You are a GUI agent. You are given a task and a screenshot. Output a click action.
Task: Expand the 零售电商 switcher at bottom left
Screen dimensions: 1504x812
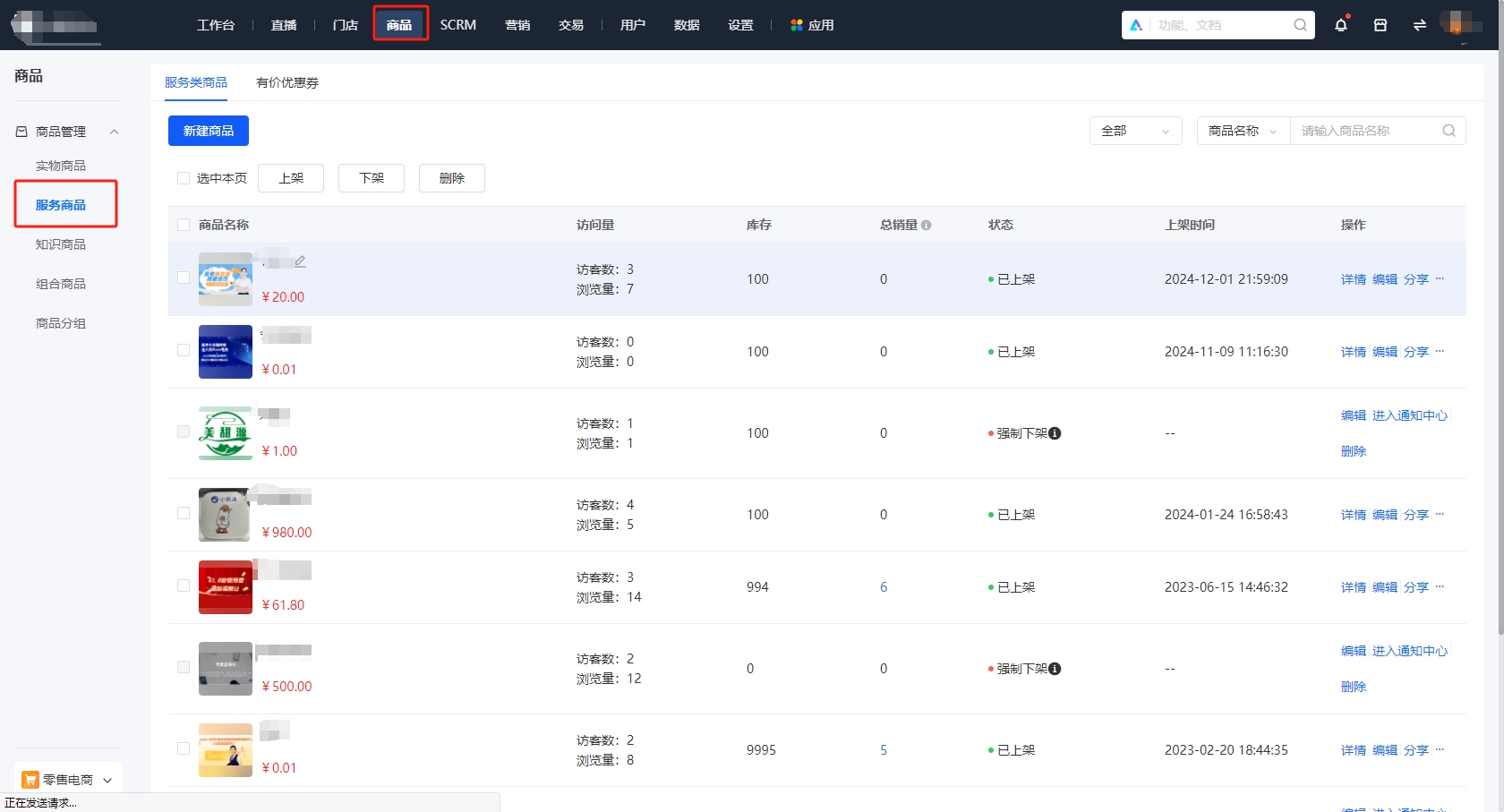pos(108,779)
